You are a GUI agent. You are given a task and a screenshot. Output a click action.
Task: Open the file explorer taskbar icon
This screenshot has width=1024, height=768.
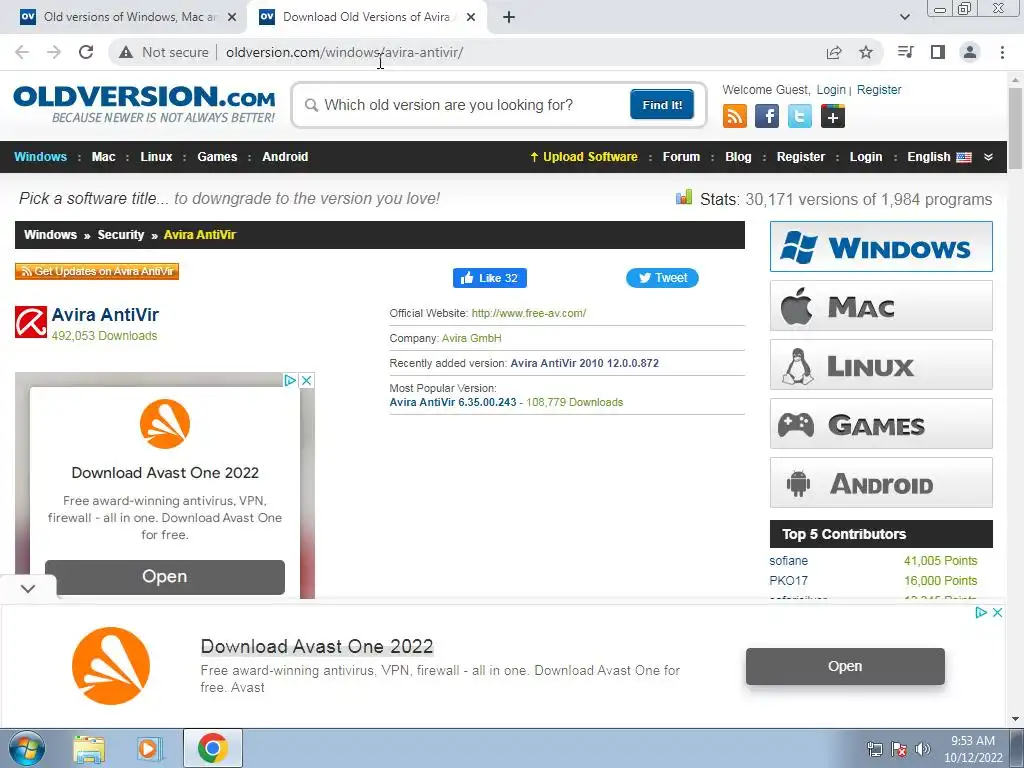pos(89,749)
